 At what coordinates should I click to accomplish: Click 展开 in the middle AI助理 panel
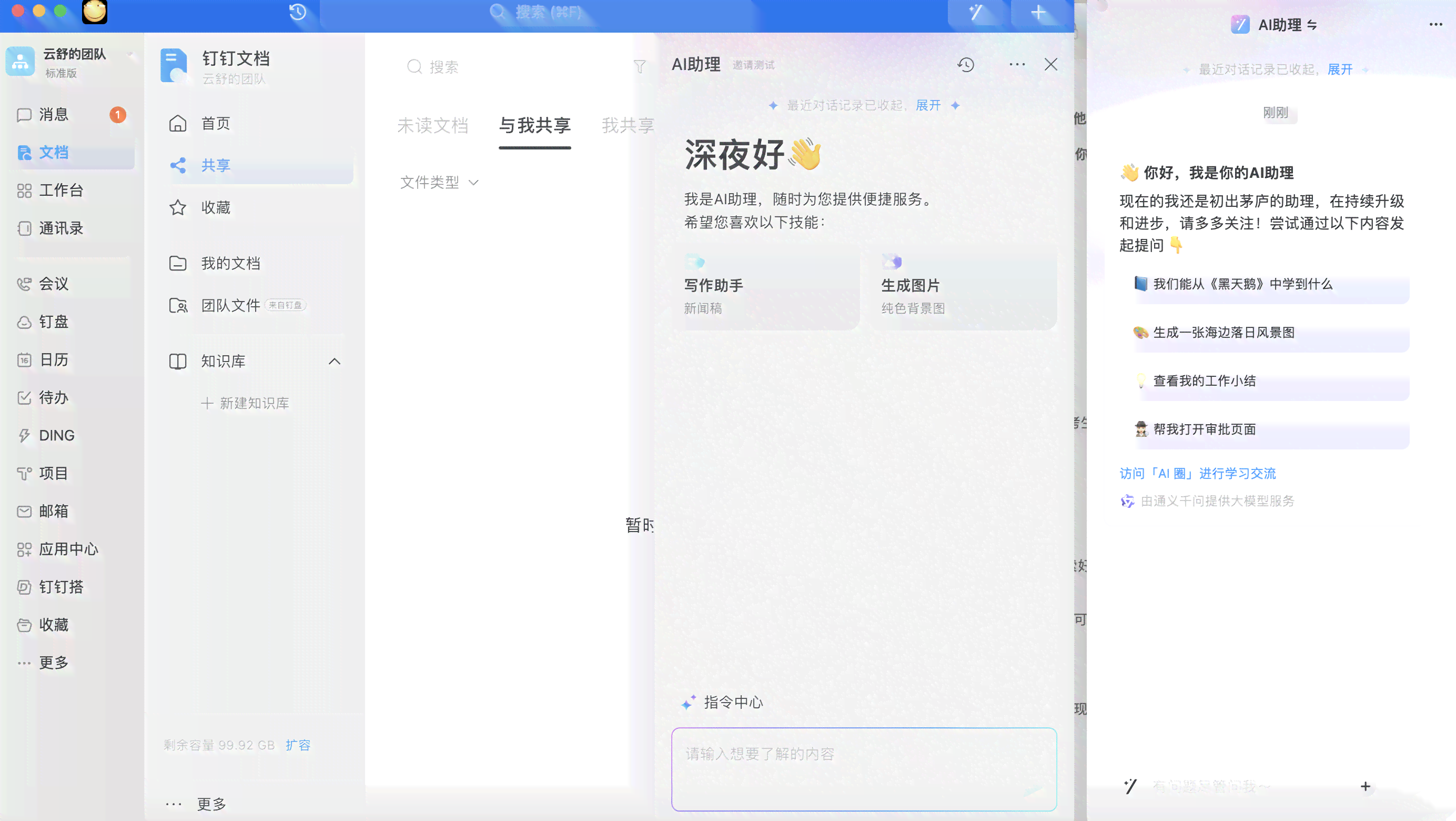[x=928, y=106]
